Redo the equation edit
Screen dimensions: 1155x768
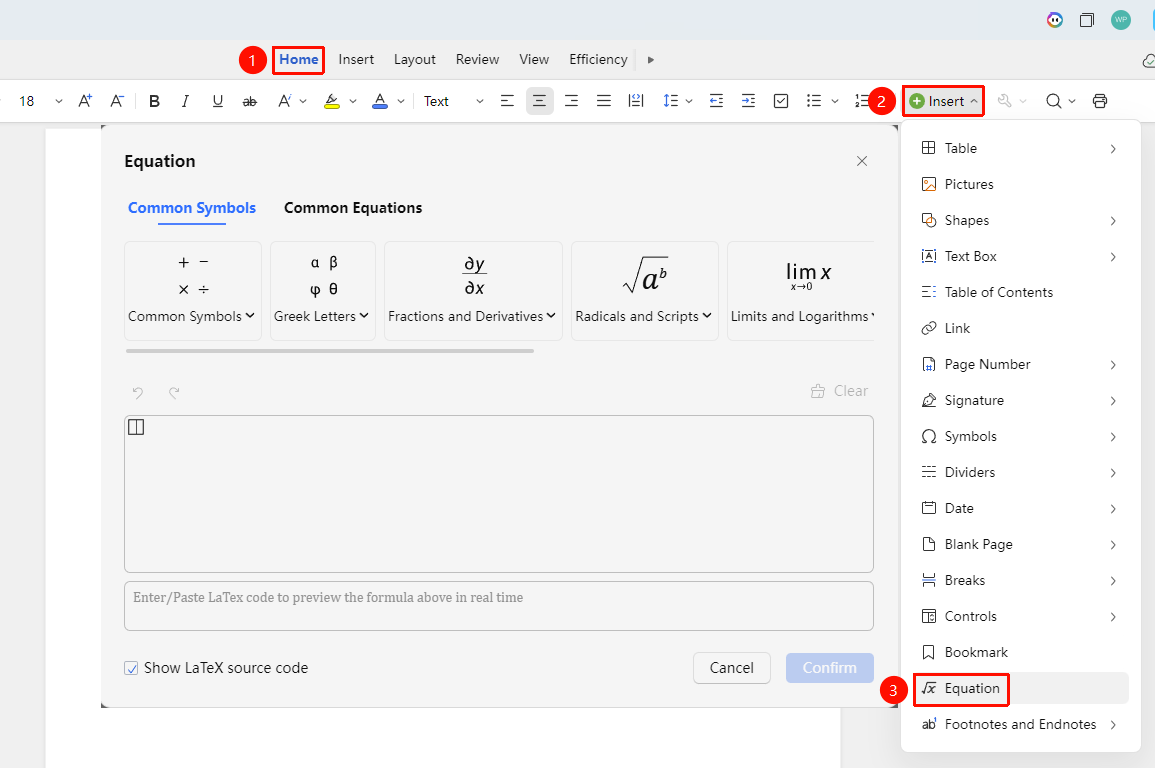coord(174,392)
